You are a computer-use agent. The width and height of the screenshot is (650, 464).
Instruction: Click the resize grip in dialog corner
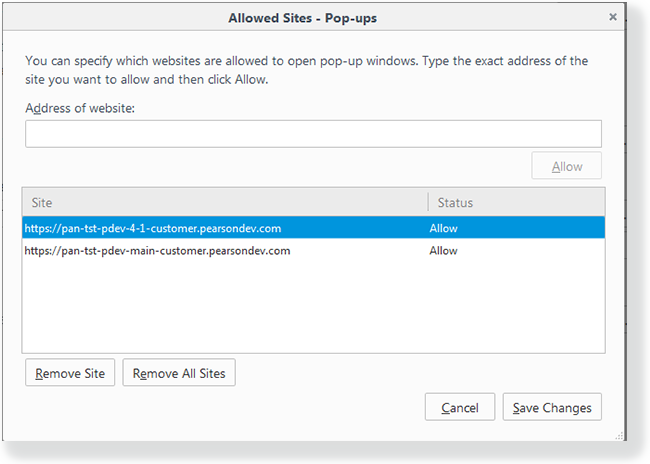point(619,435)
